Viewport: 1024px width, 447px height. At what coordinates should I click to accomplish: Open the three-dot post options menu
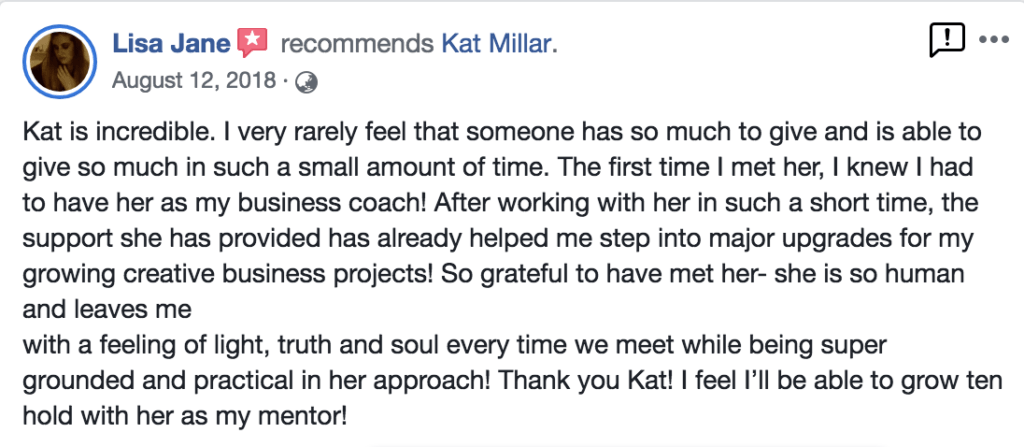[x=994, y=41]
